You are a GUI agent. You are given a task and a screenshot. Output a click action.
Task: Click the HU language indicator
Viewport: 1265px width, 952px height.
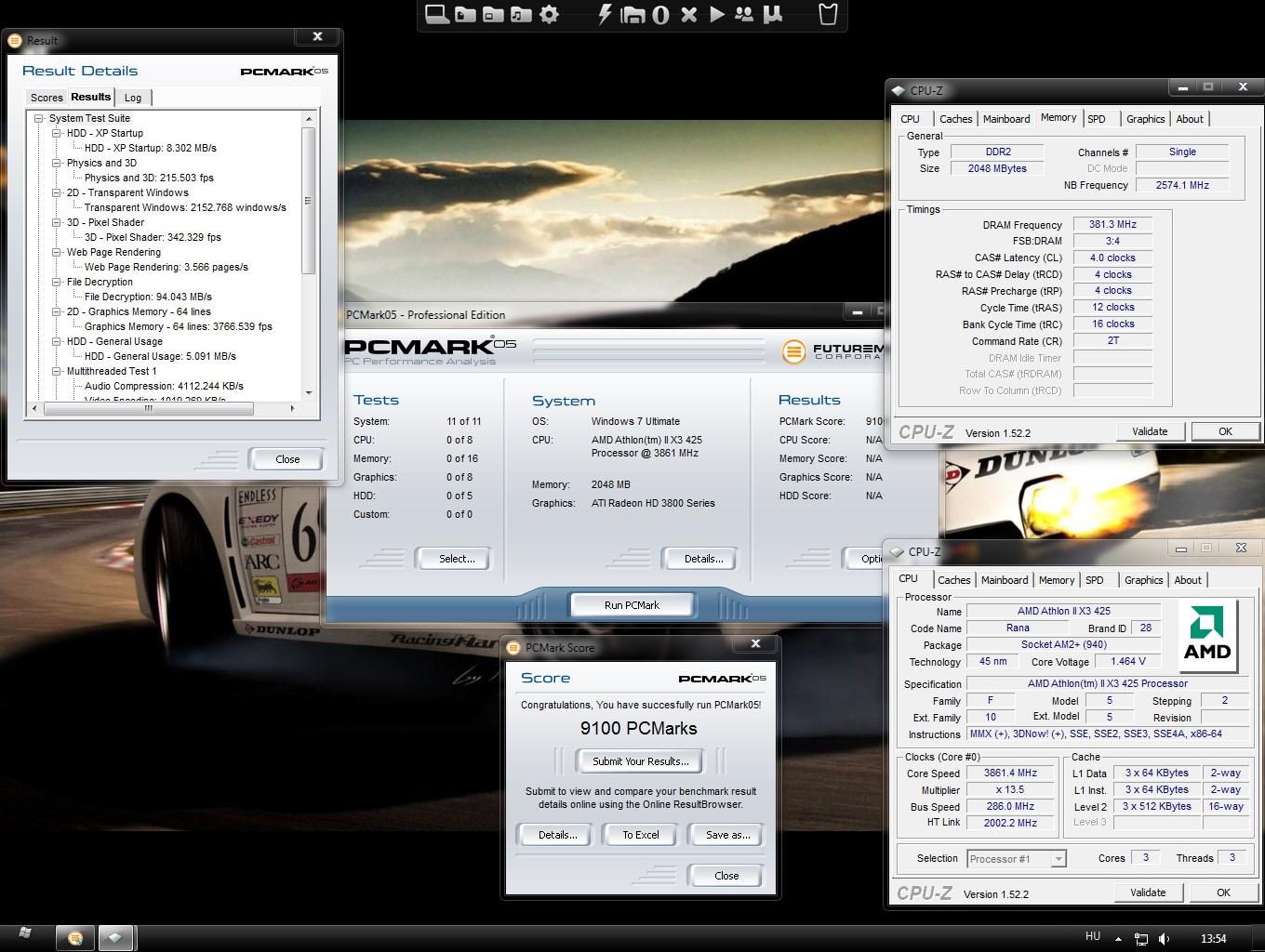[x=1093, y=937]
